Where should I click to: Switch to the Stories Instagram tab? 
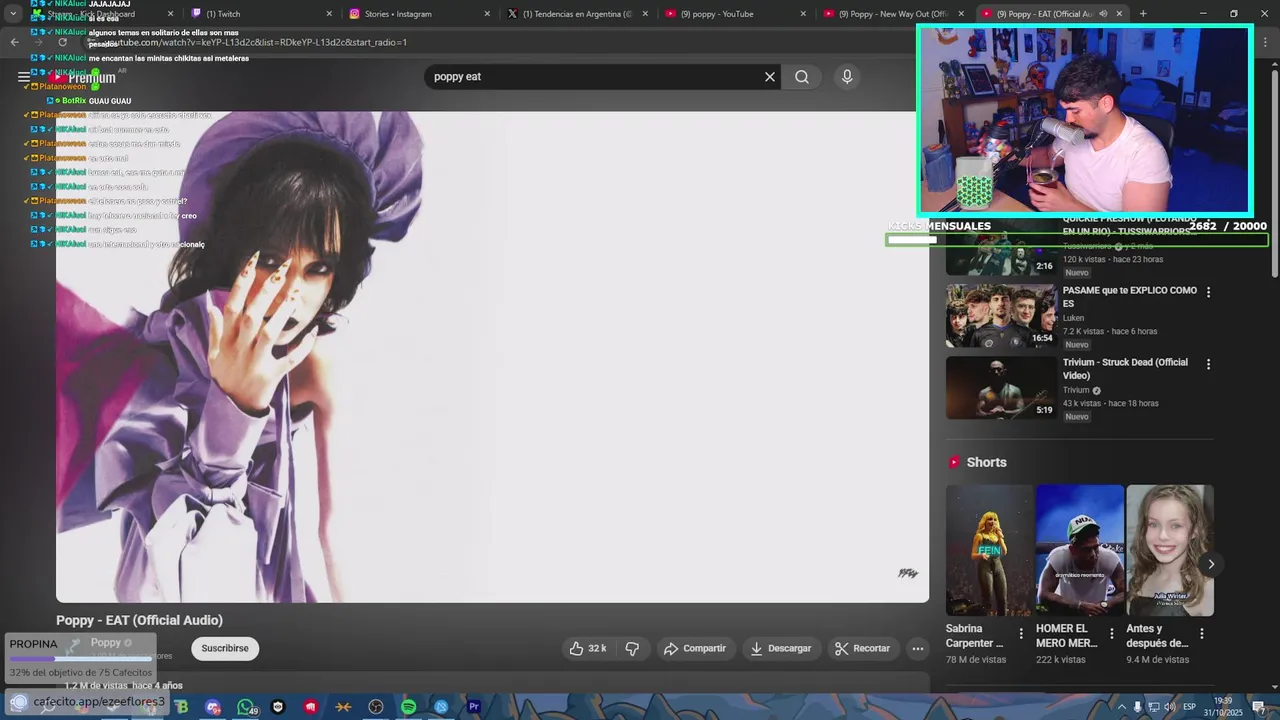pyautogui.click(x=419, y=14)
